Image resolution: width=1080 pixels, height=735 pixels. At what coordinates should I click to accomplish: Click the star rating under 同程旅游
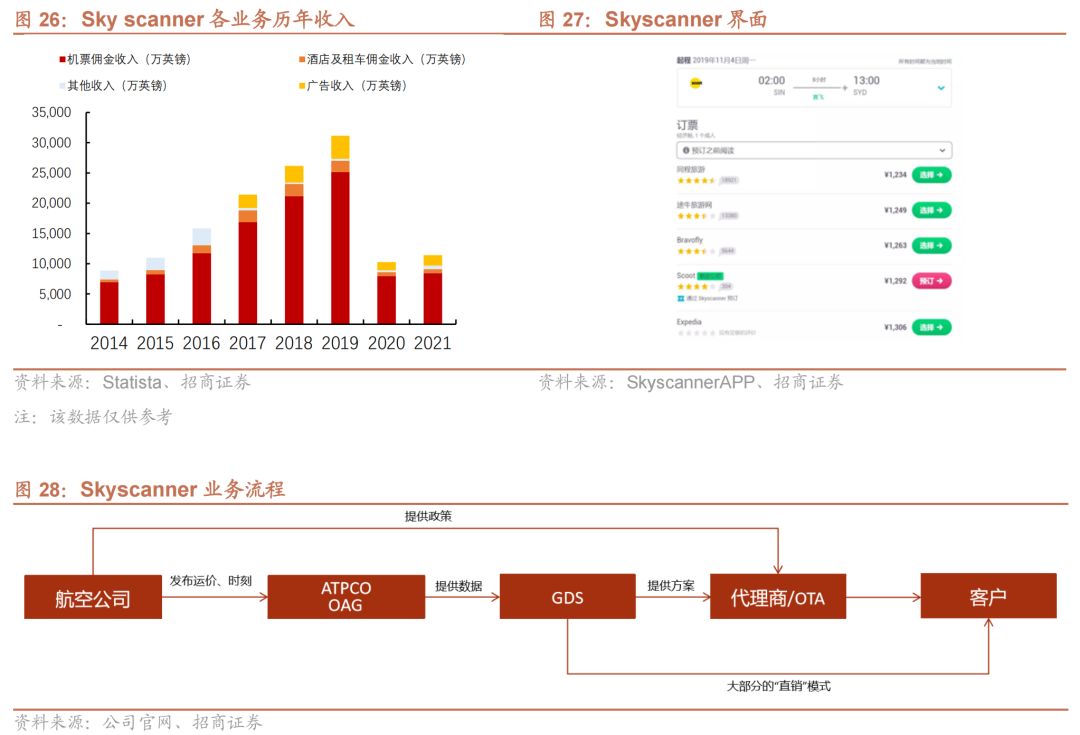tap(696, 180)
